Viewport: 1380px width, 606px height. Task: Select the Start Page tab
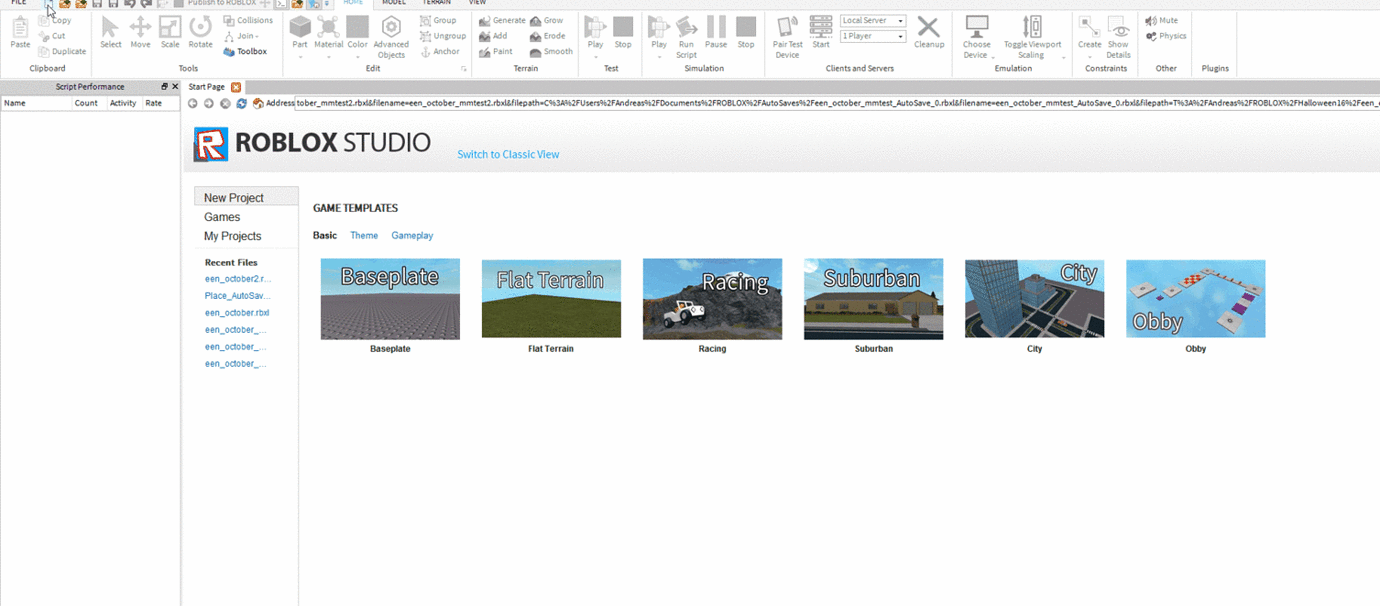207,87
